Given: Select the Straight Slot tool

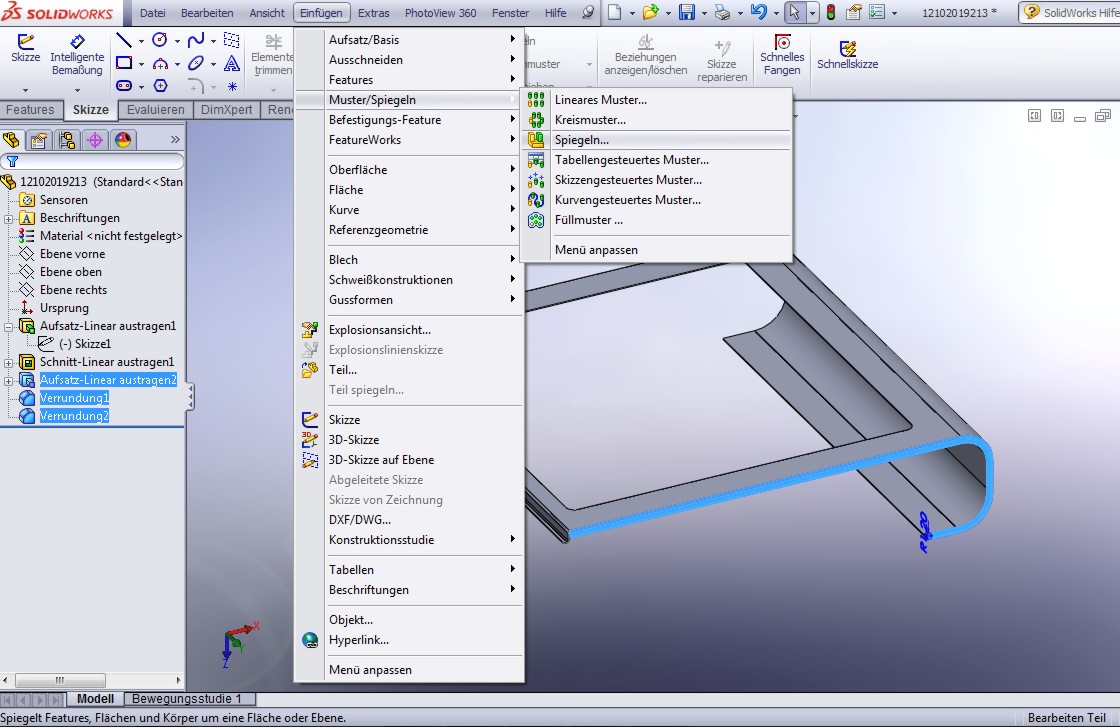Looking at the screenshot, I should pos(124,86).
